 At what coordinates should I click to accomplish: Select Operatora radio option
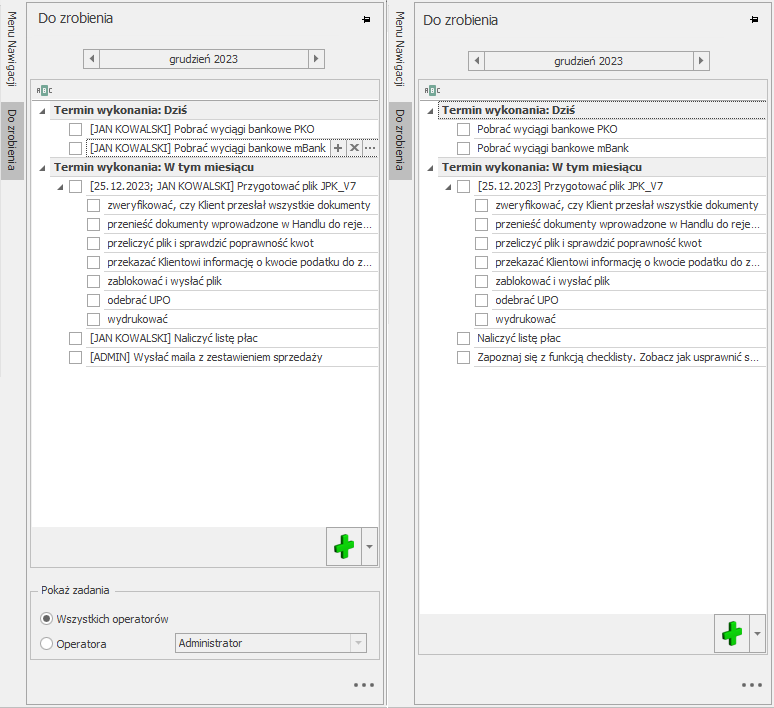(46, 643)
